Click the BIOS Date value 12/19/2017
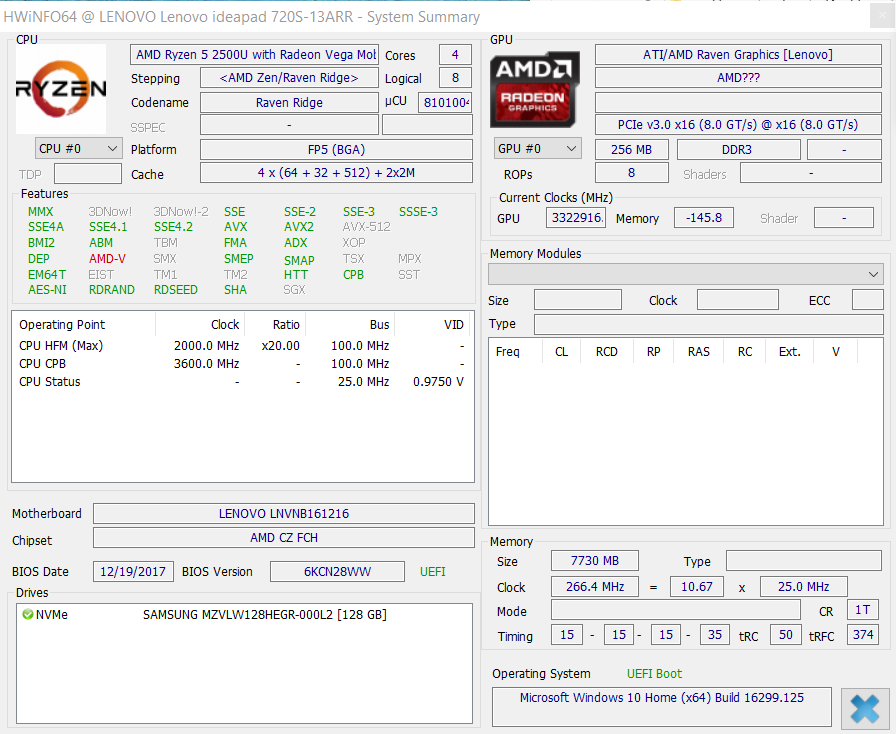896x734 pixels. (133, 572)
